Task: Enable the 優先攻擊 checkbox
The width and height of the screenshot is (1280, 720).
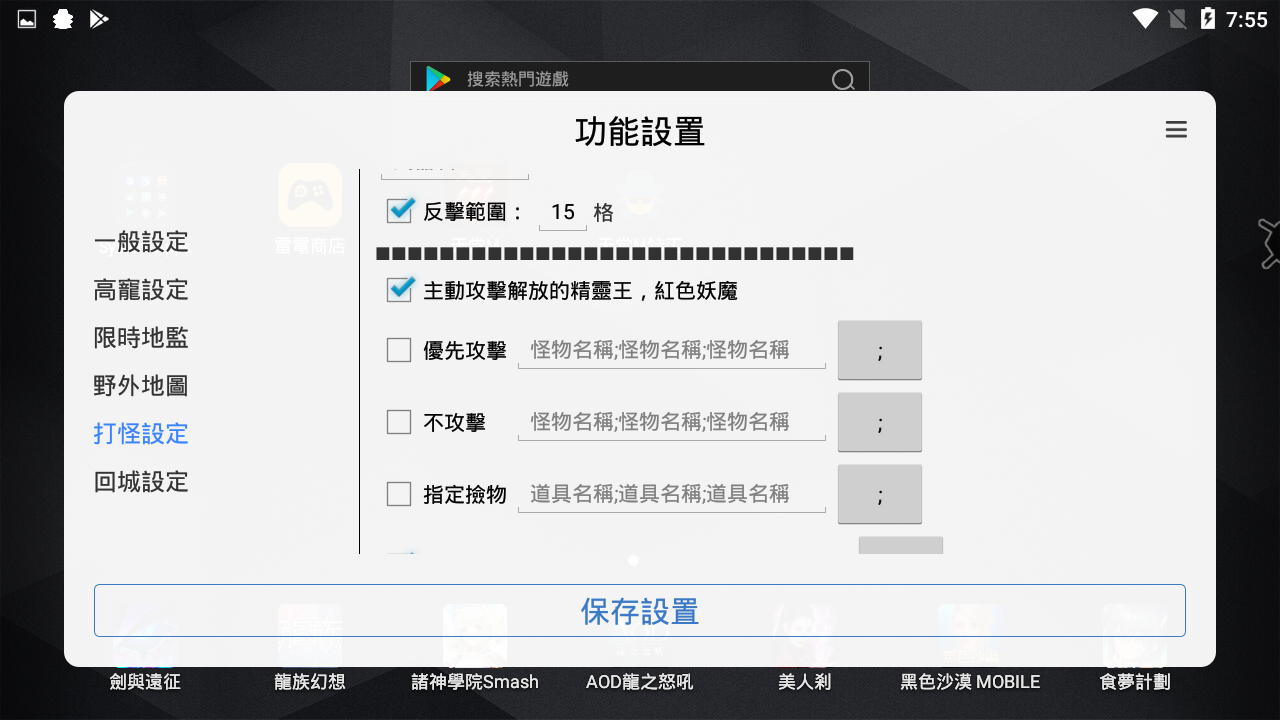Action: 399,350
